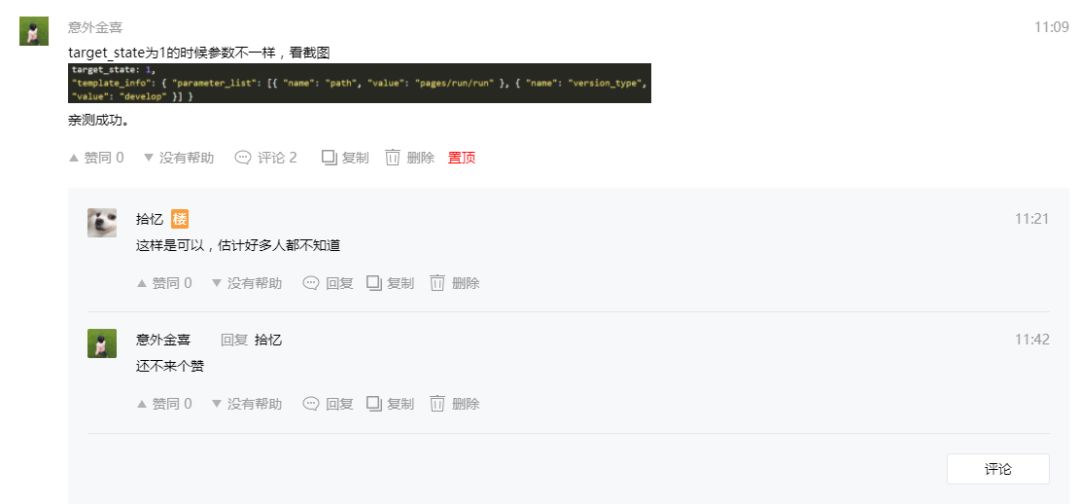Open the 拾忆 username in the reply header

pyautogui.click(x=268, y=339)
